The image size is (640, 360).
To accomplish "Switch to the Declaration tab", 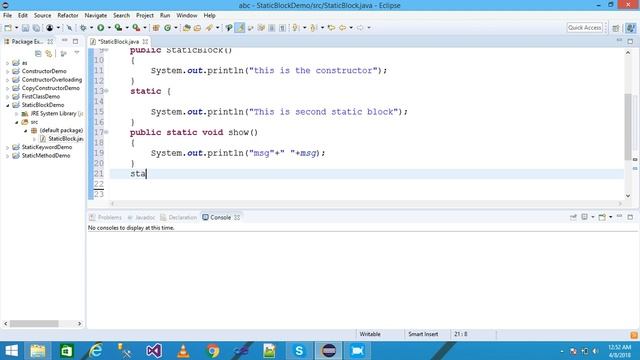I will (178, 218).
